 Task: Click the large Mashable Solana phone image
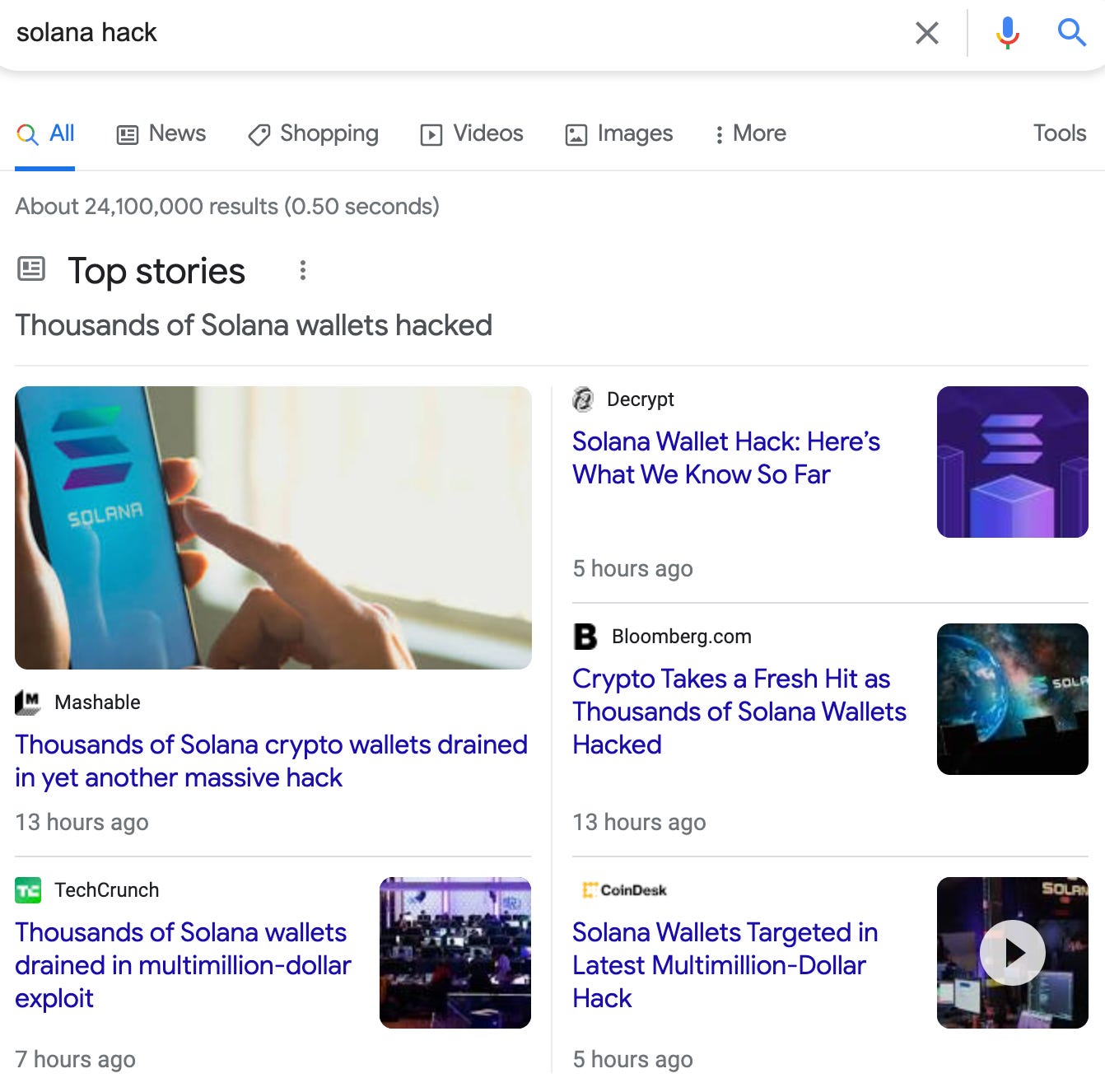tap(273, 528)
